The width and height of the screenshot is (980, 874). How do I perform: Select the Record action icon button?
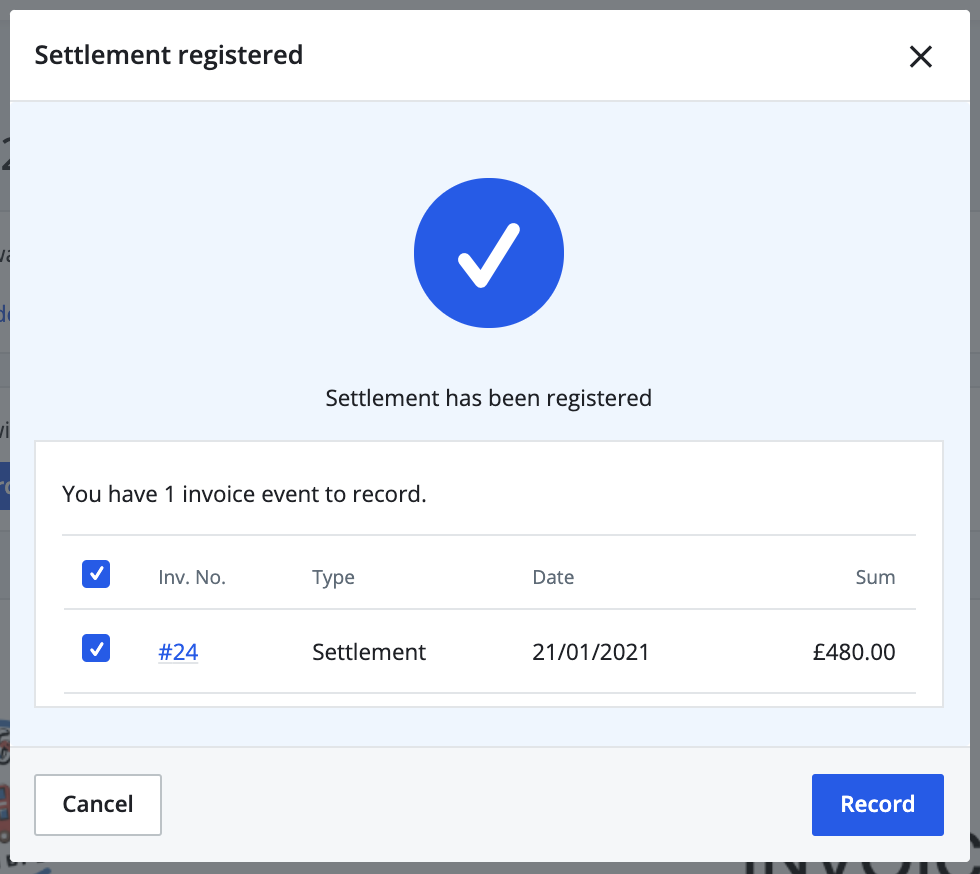pyautogui.click(x=877, y=804)
